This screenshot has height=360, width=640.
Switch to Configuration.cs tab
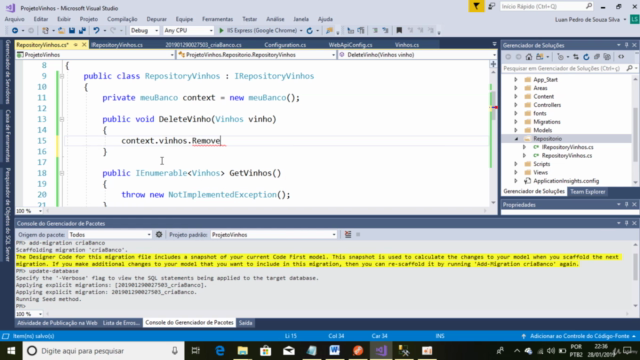click(285, 45)
